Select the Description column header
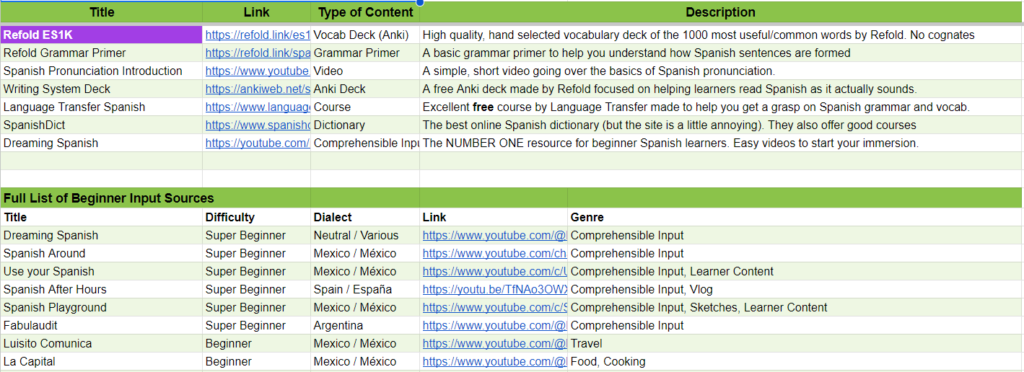Screen dimensions: 1024x372 click(721, 12)
